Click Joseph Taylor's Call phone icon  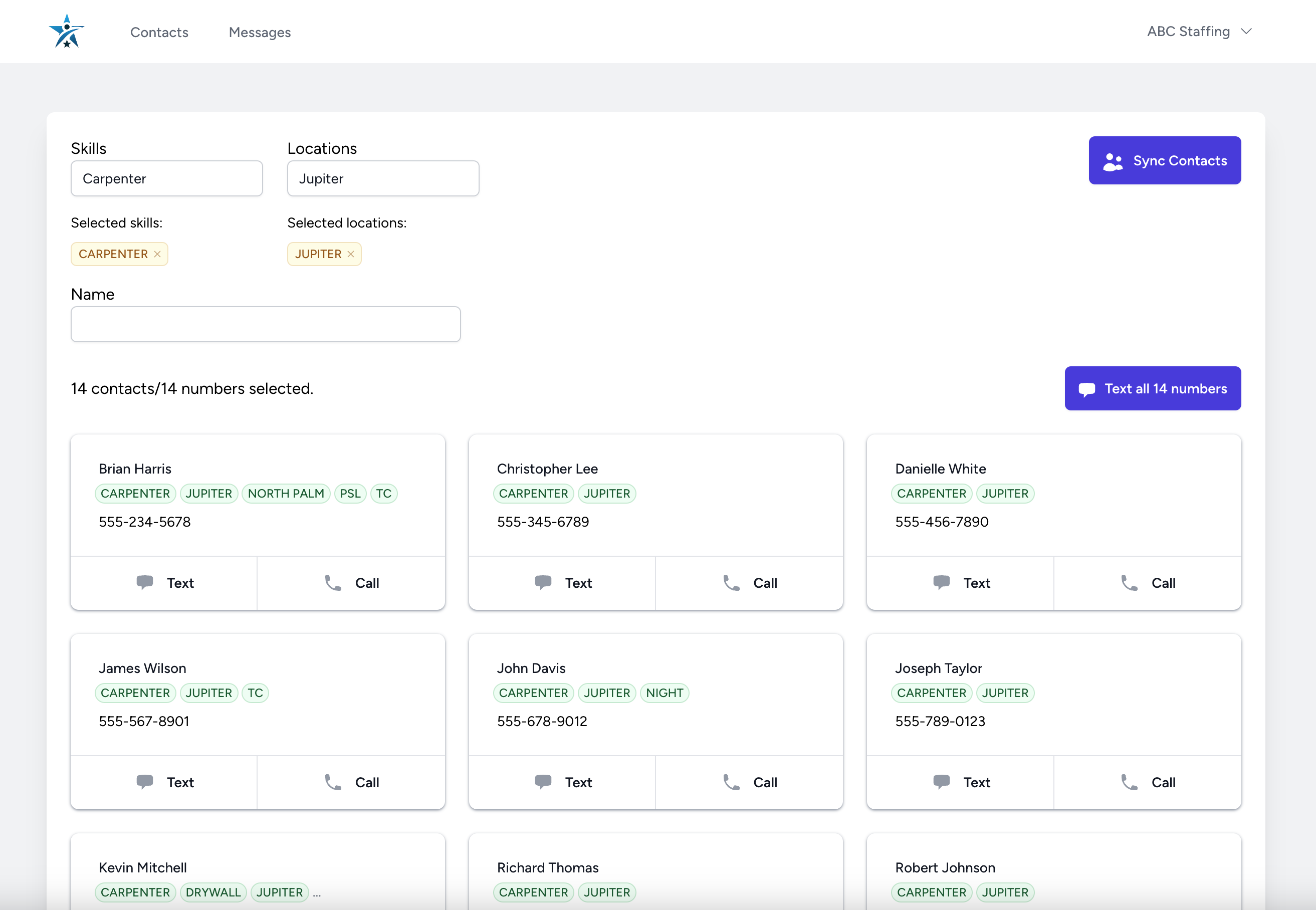pos(1129,782)
